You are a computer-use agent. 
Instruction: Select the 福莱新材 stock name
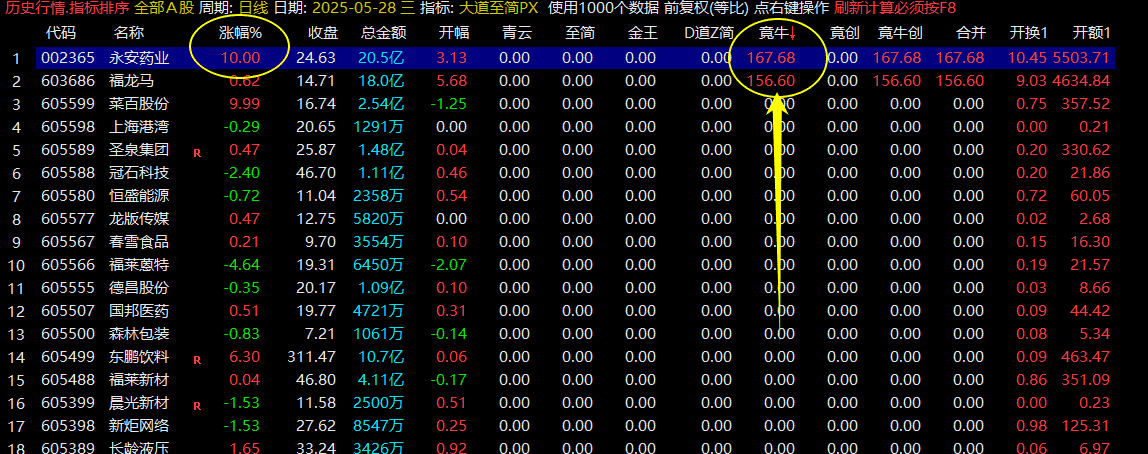[138, 379]
